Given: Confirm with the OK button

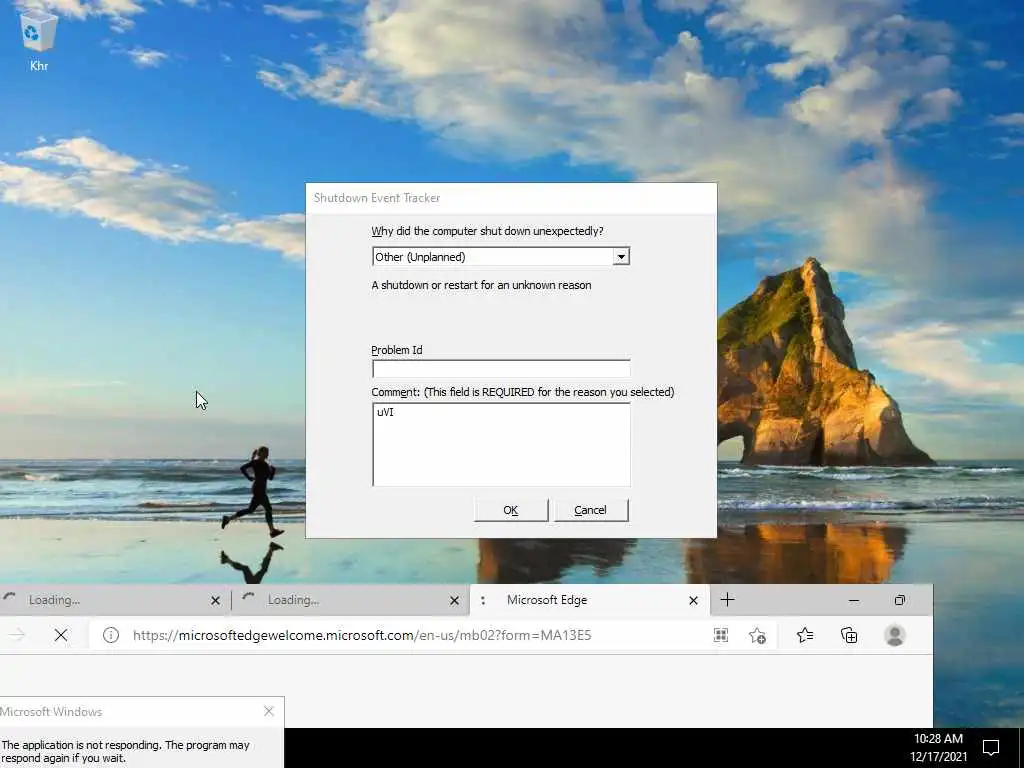Looking at the screenshot, I should (x=511, y=510).
